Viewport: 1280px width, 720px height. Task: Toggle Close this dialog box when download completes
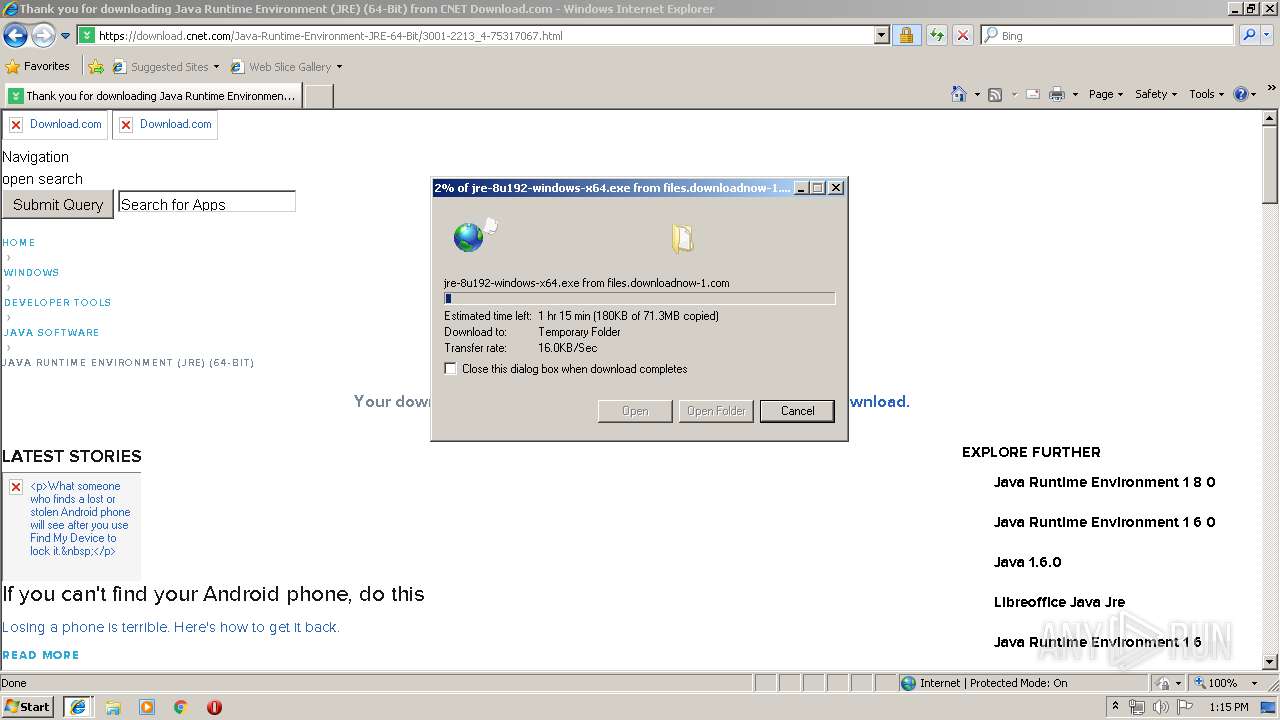[451, 369]
